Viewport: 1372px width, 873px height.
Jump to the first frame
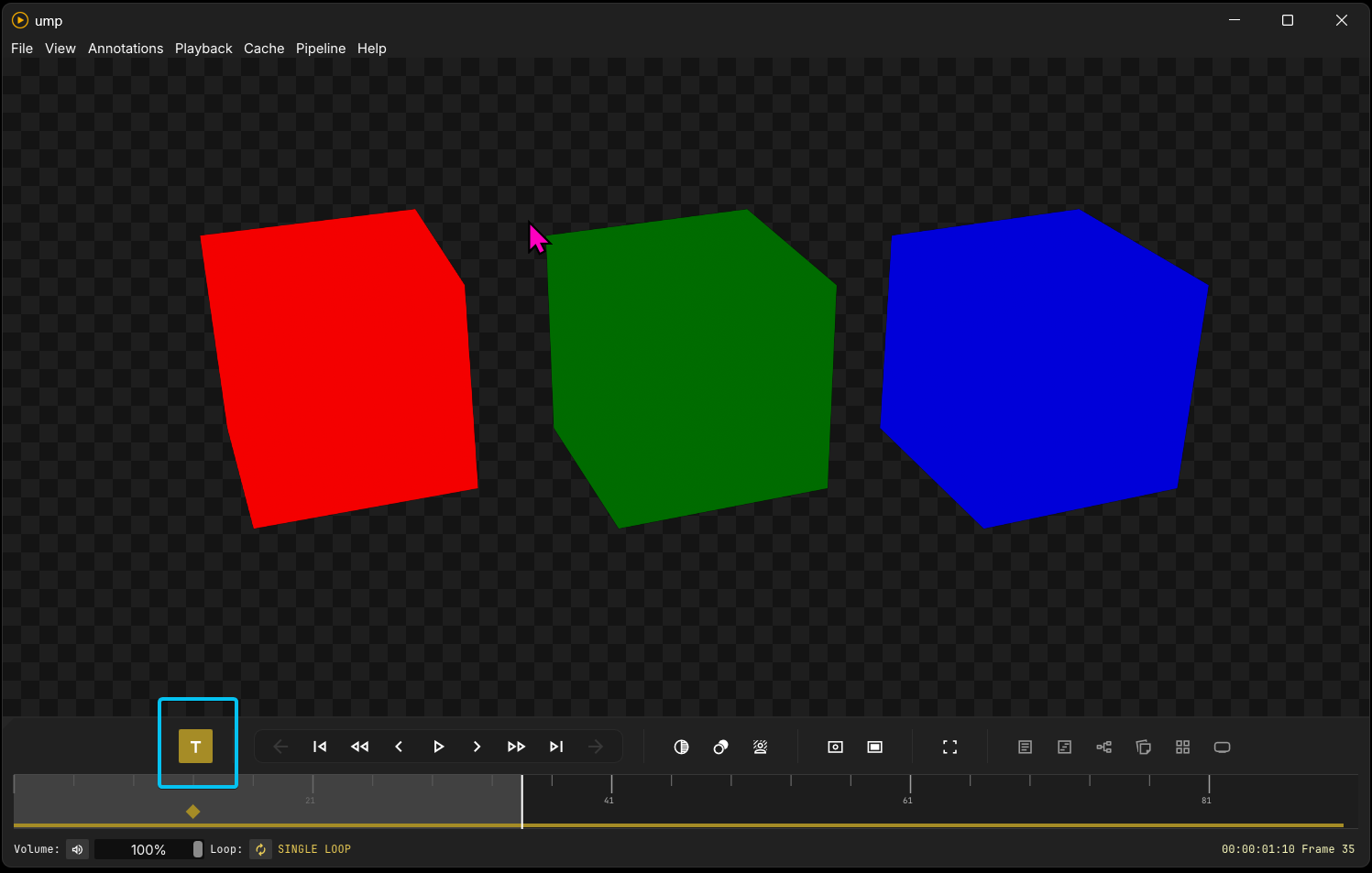tap(320, 747)
